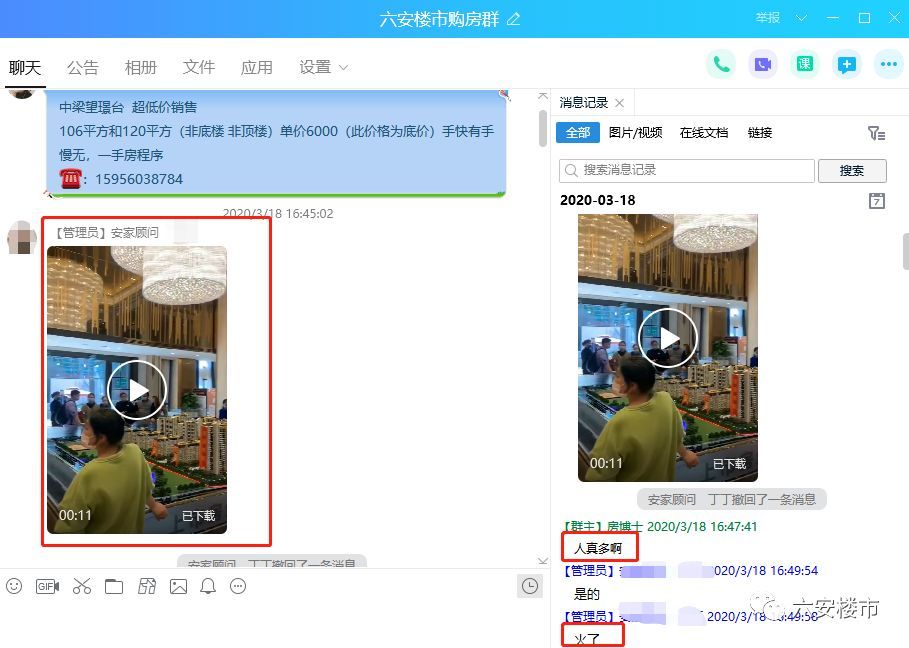Switch to the 公告 tab

coord(82,68)
